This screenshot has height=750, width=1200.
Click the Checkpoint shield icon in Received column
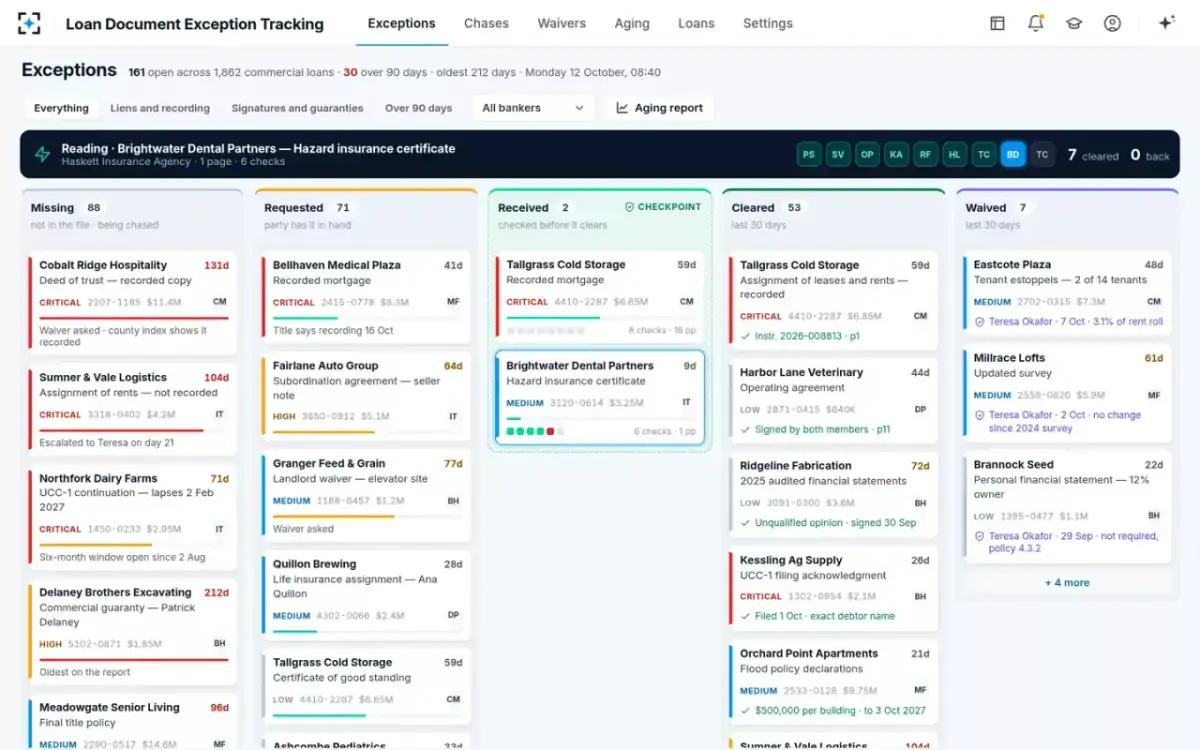tap(629, 207)
